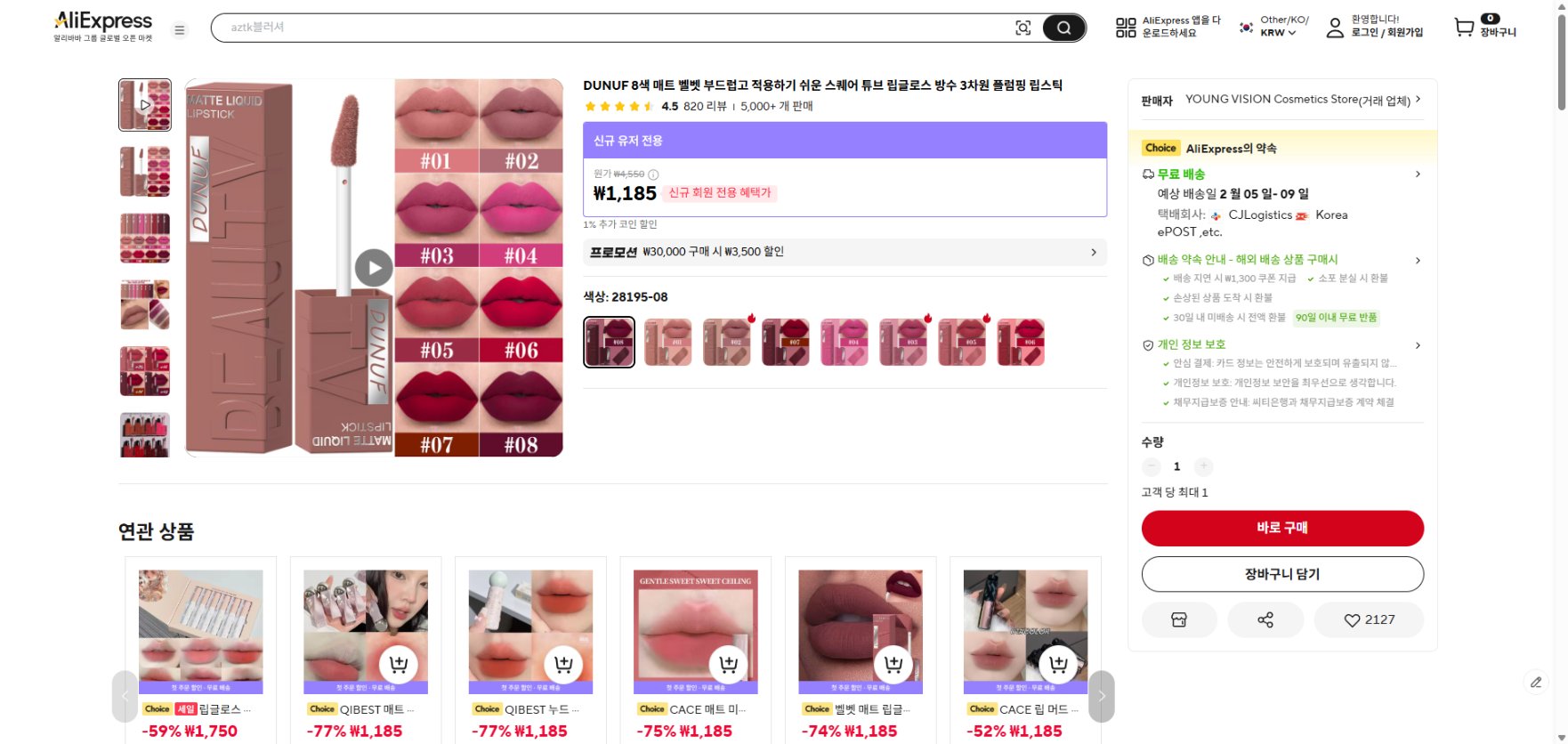Click 장바구니 담기 add to cart button

click(x=1282, y=574)
